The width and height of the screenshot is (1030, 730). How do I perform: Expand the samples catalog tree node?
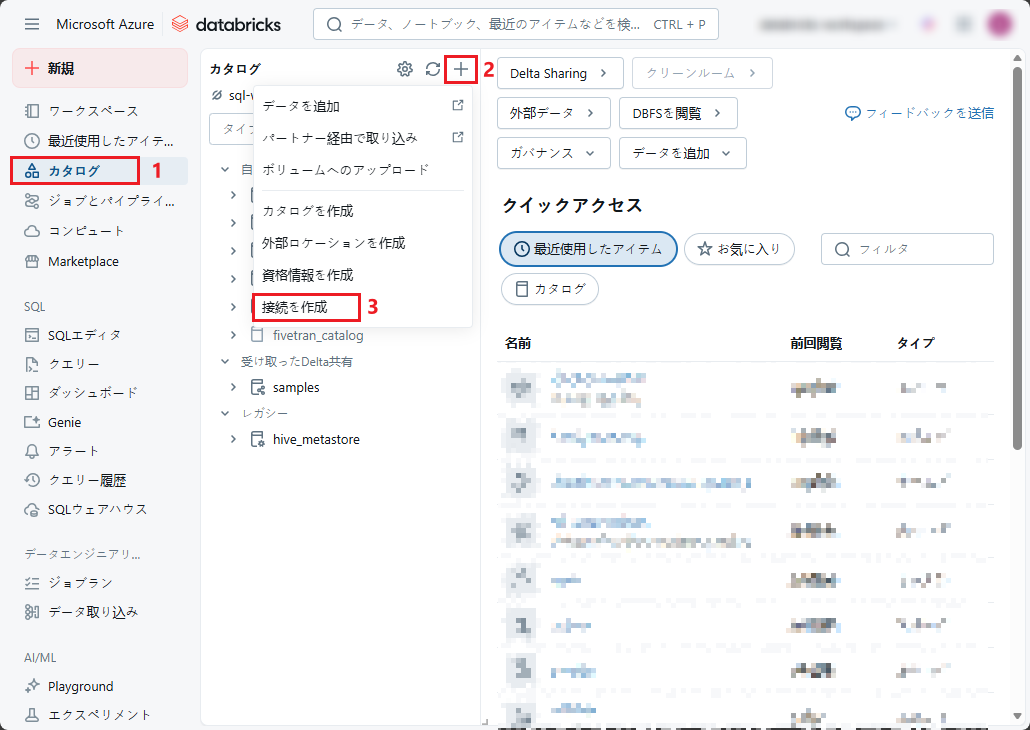point(233,387)
